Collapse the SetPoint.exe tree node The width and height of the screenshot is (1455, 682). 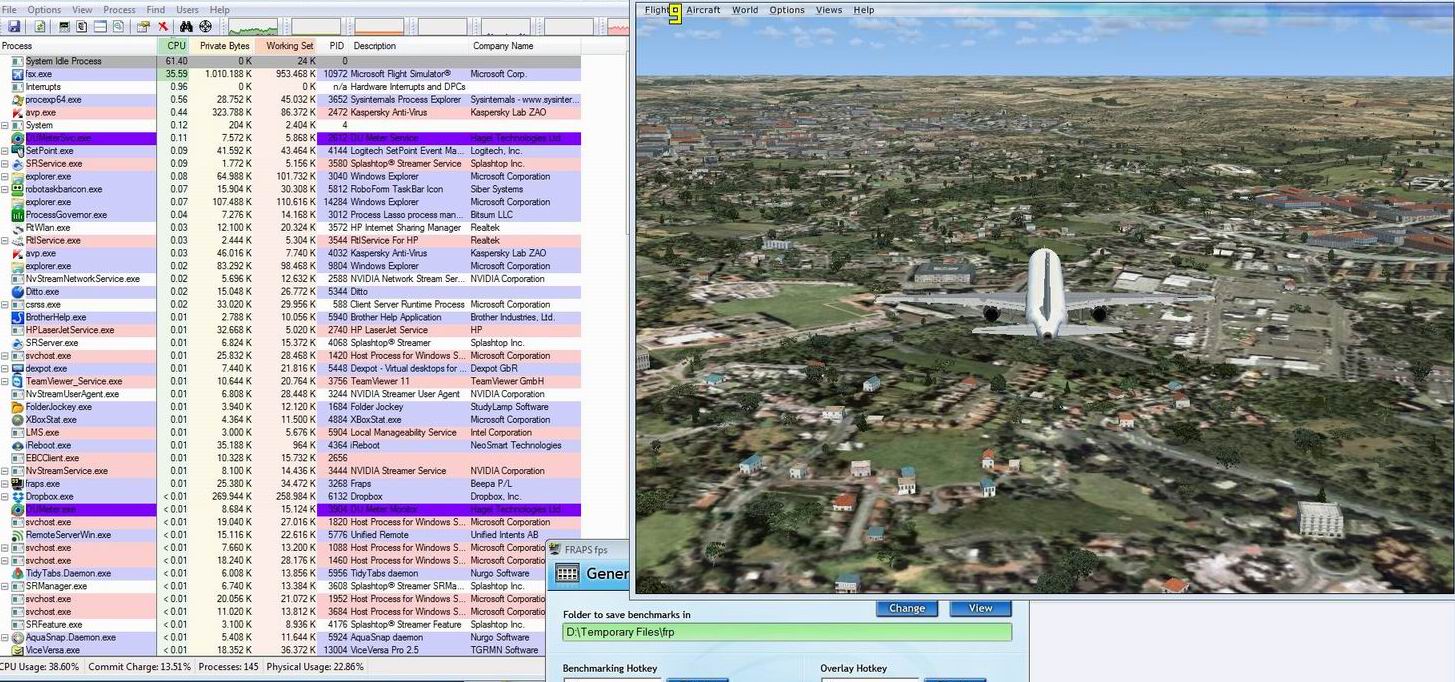(x=5, y=151)
